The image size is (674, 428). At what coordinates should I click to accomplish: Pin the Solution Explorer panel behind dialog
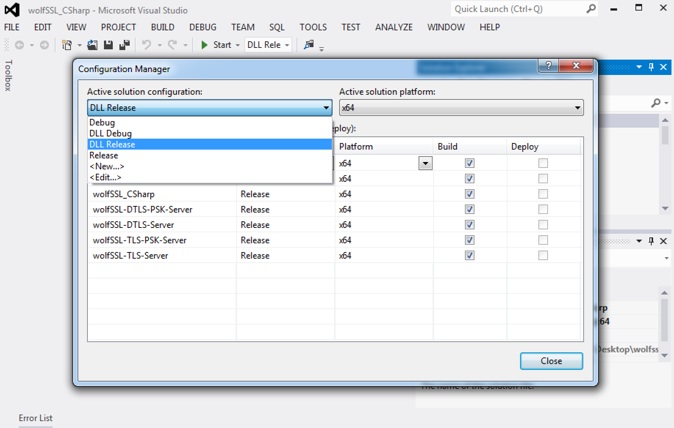point(651,67)
